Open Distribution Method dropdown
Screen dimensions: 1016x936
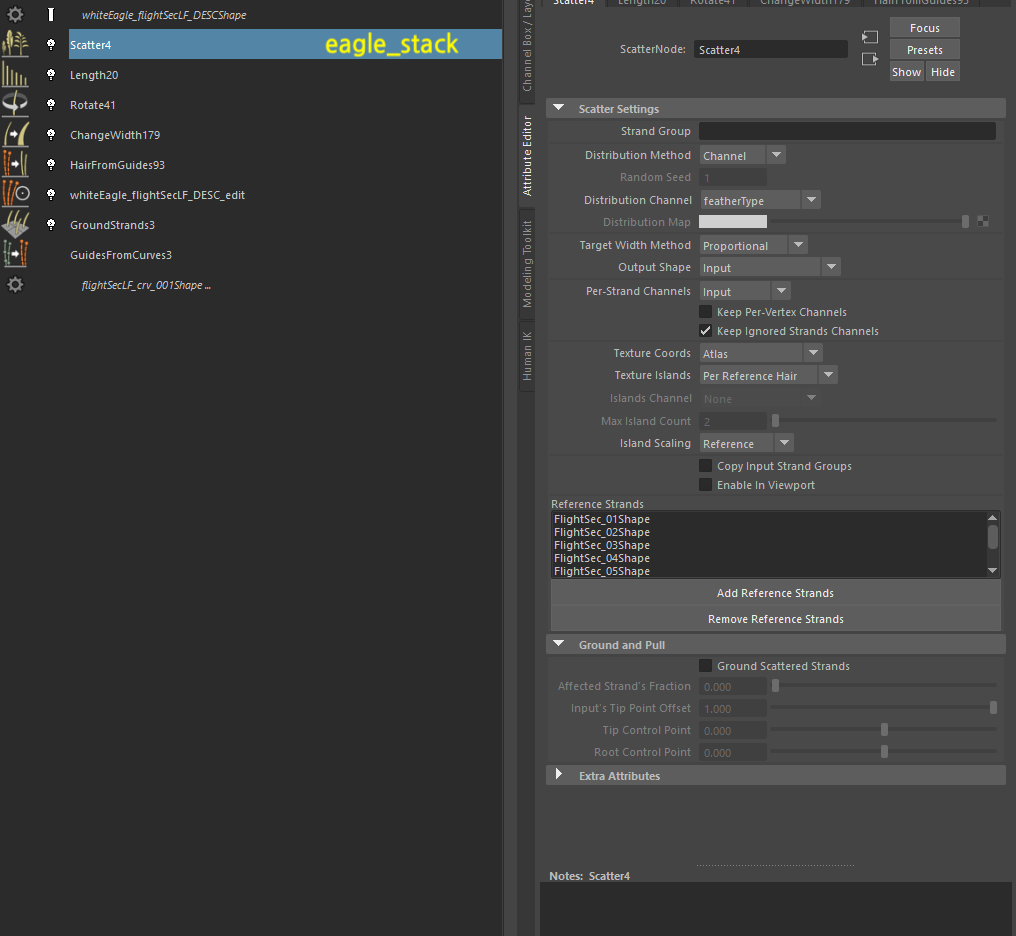click(x=743, y=155)
